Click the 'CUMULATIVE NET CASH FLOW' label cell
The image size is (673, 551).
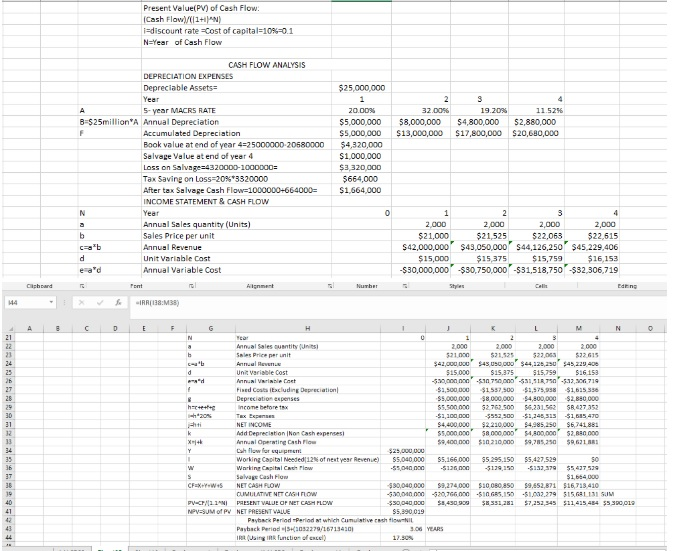pos(277,494)
